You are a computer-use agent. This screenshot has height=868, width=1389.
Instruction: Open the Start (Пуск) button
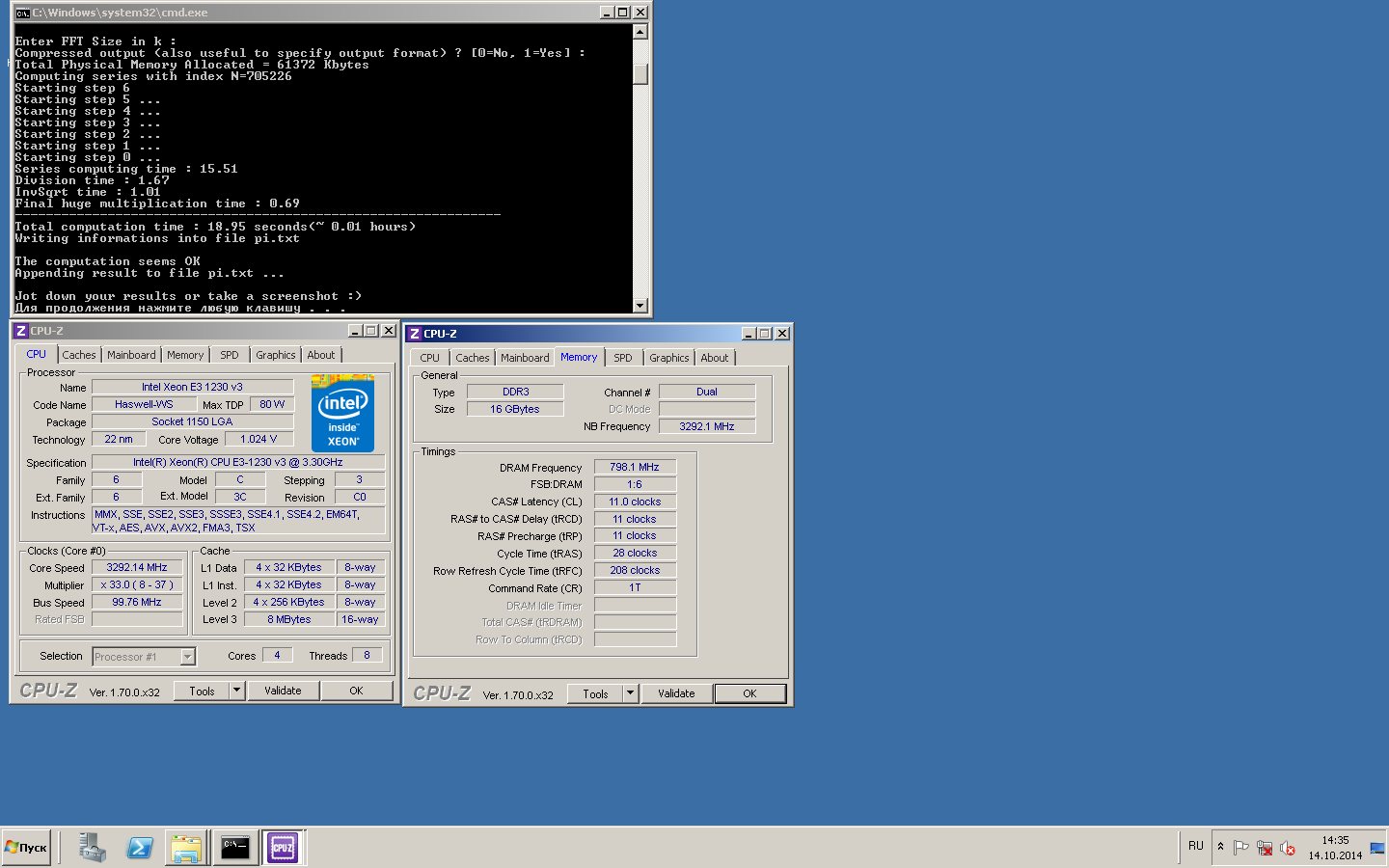click(26, 848)
